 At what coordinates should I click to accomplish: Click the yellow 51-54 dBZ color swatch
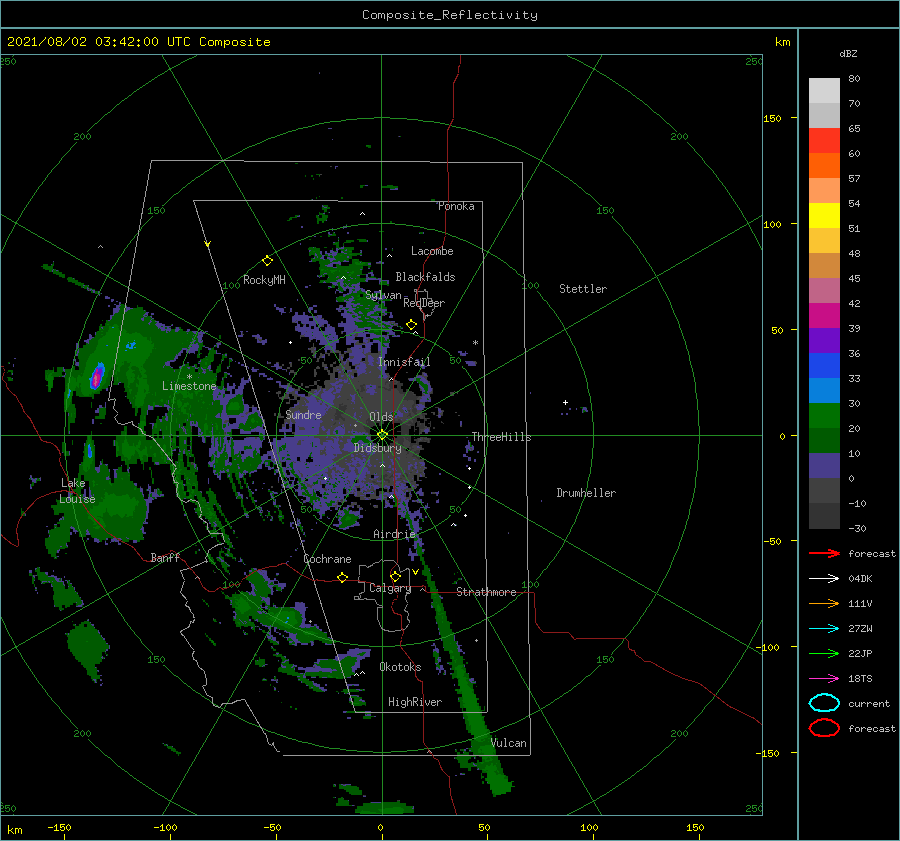point(824,216)
